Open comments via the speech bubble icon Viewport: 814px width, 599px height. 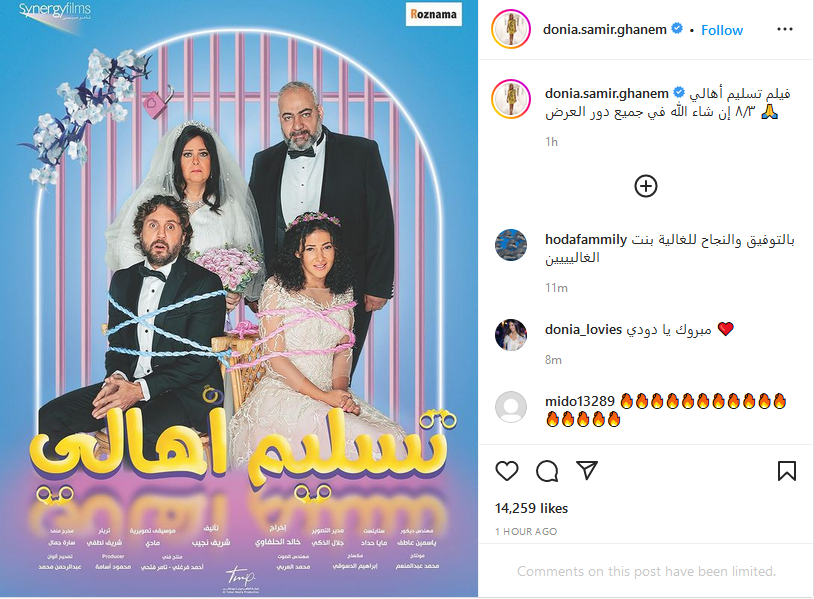547,471
